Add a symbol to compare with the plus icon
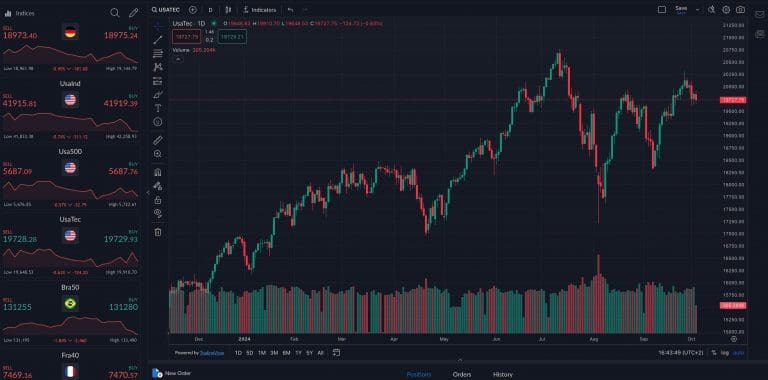768x380 pixels. pyautogui.click(x=193, y=10)
